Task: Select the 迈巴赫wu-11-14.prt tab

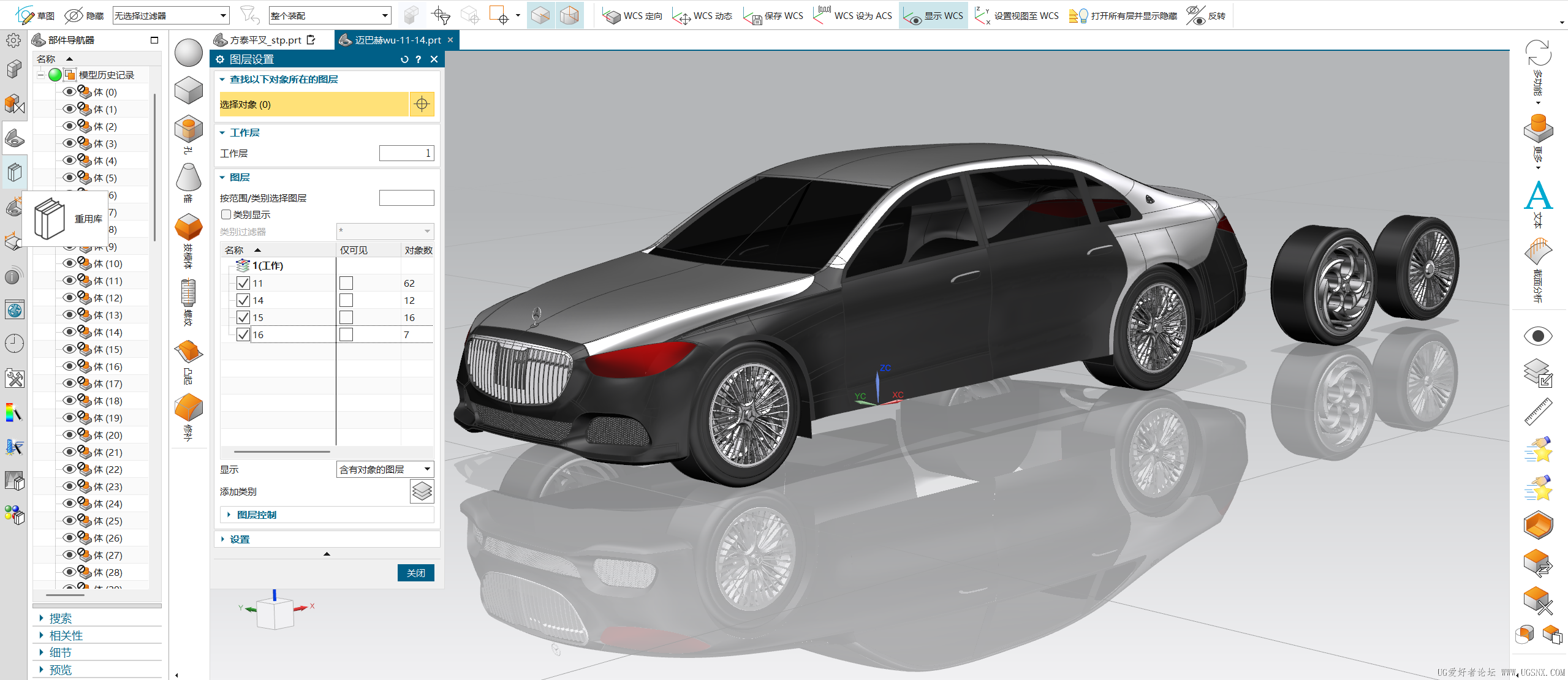Action: pyautogui.click(x=396, y=40)
